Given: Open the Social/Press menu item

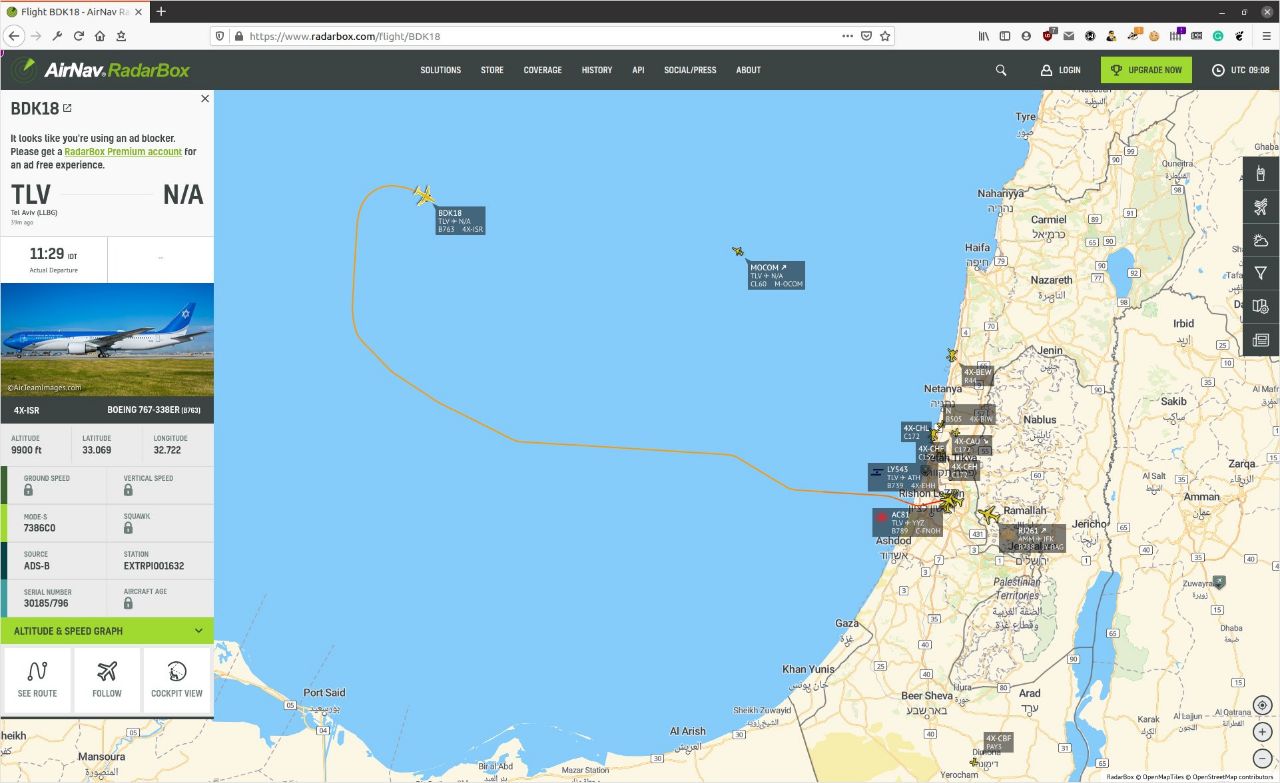Looking at the screenshot, I should tap(690, 70).
